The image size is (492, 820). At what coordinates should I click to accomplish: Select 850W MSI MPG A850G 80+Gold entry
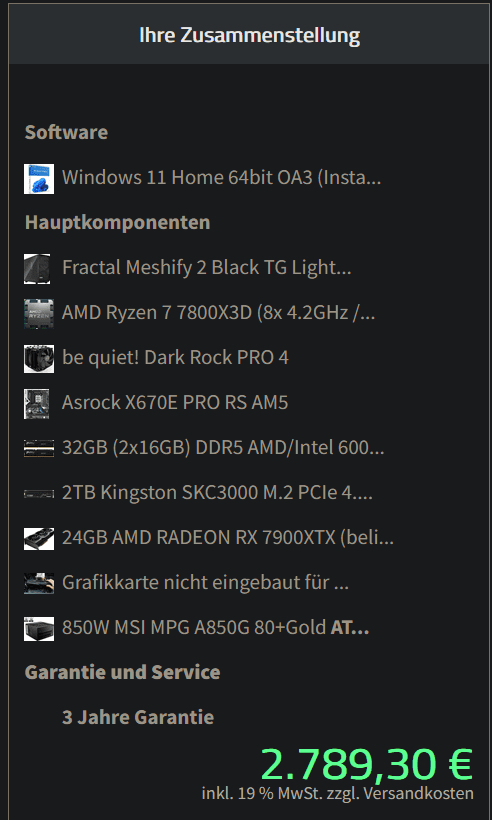(x=216, y=628)
